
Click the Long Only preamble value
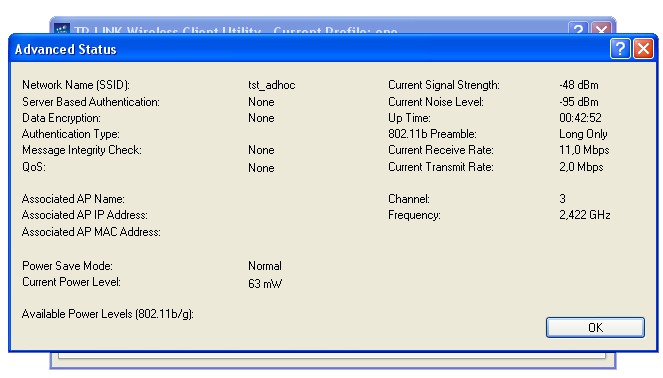pyautogui.click(x=584, y=134)
